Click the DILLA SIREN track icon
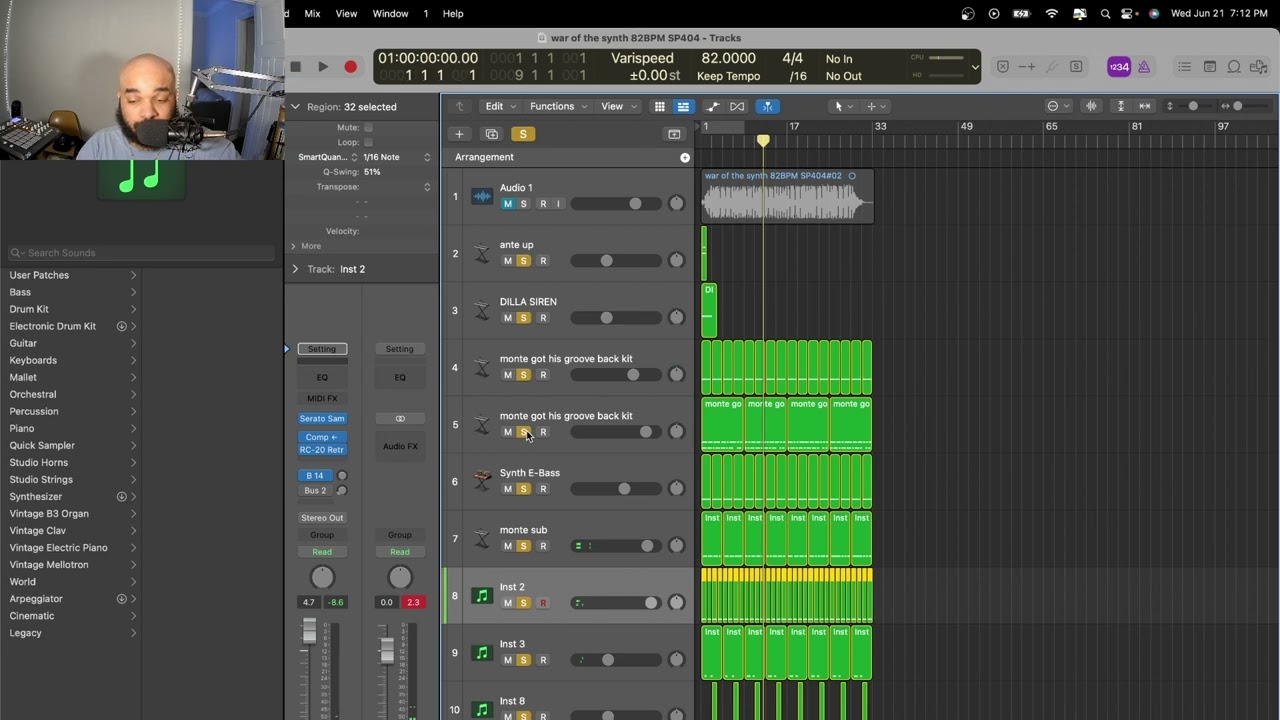This screenshot has height=720, width=1280. coord(482,310)
